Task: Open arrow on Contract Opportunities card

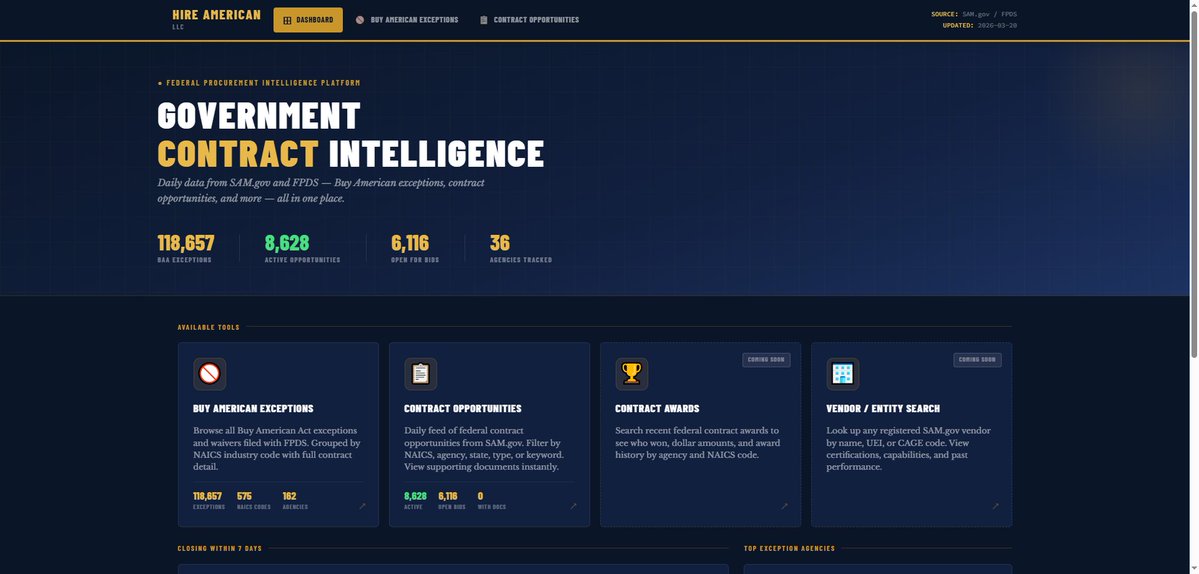Action: pyautogui.click(x=574, y=506)
